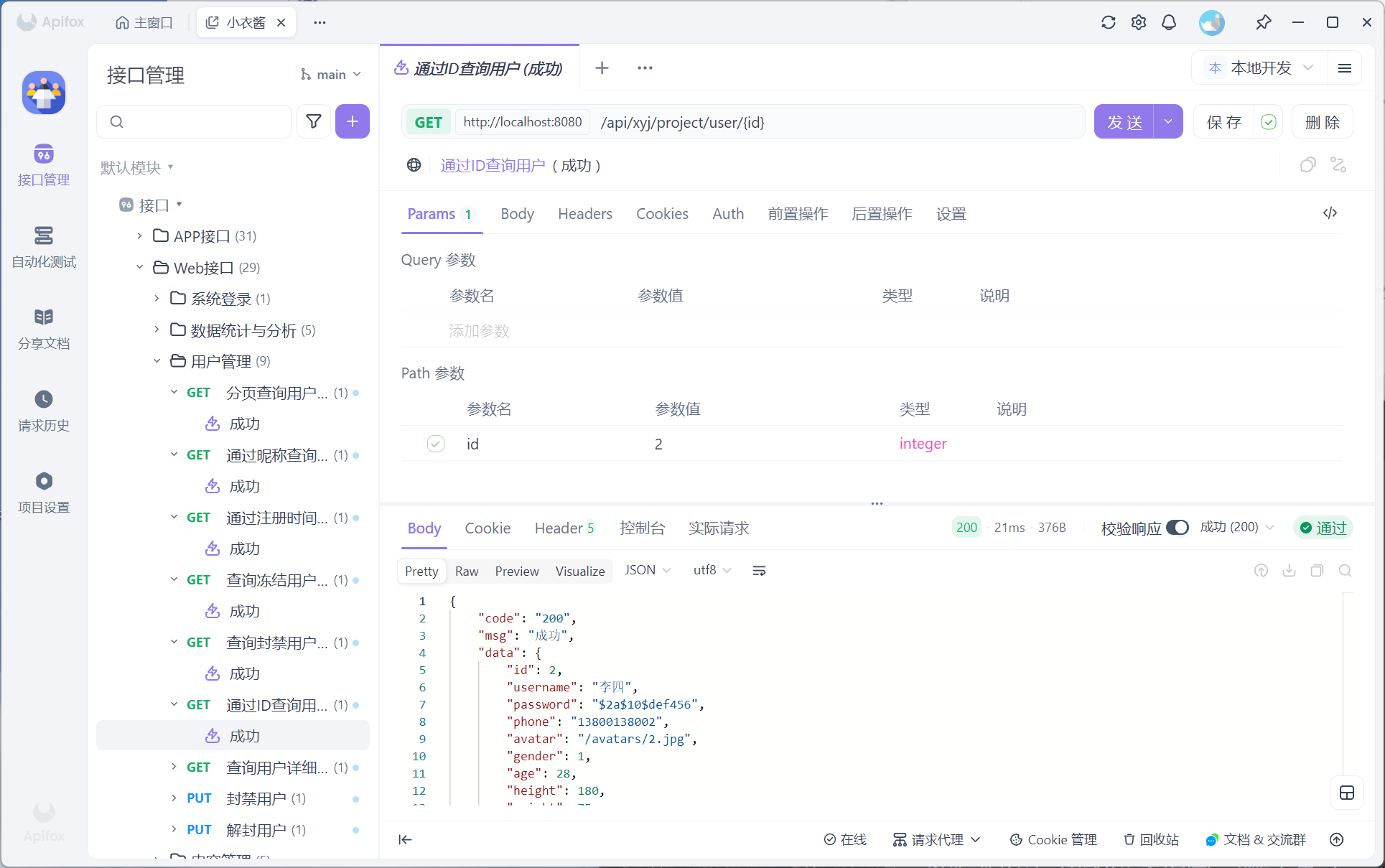Click the code generation icon
Screen dimensions: 1385x868
pos(1330,213)
